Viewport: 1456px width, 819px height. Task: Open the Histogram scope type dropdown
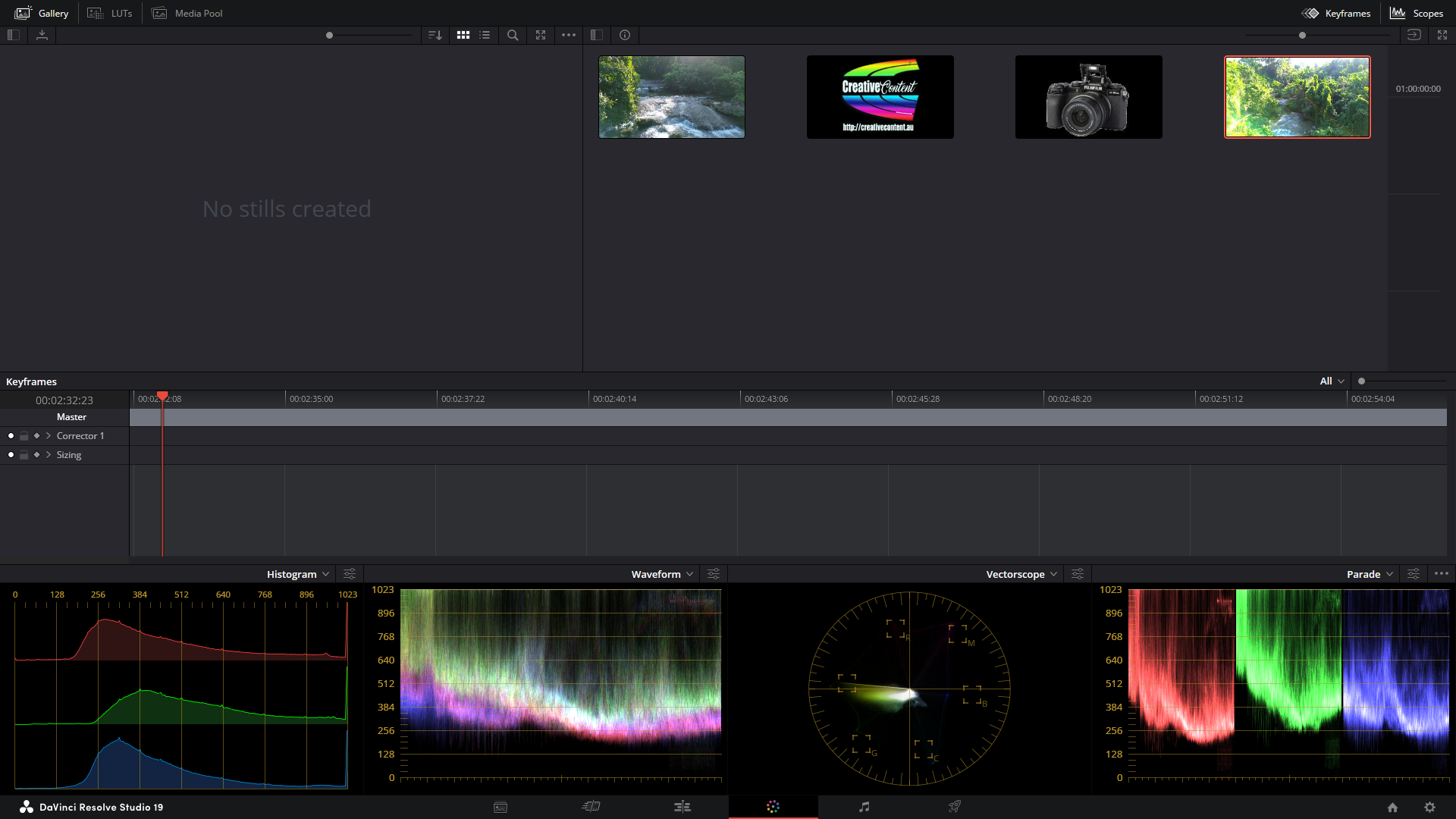(x=298, y=574)
